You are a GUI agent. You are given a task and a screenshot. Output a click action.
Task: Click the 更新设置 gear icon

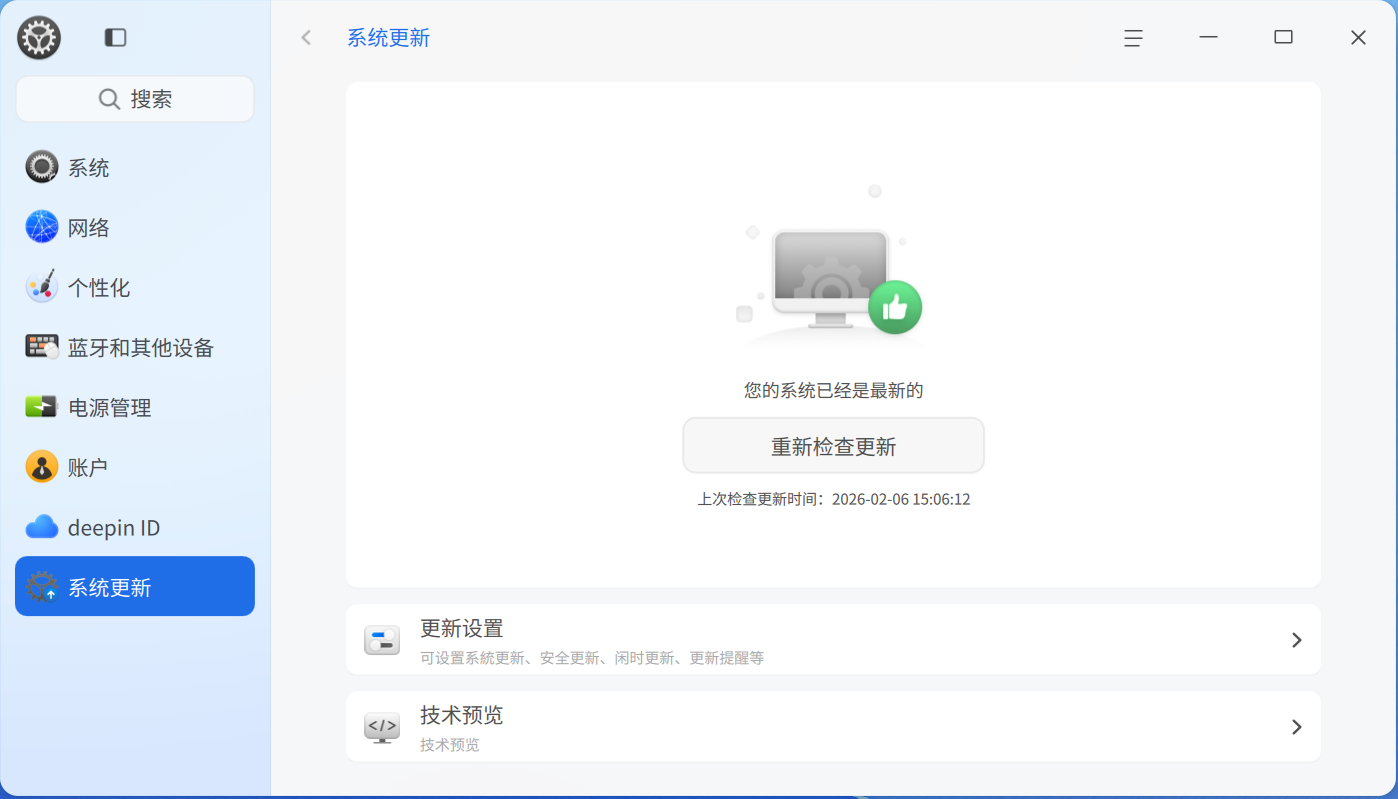pos(381,639)
